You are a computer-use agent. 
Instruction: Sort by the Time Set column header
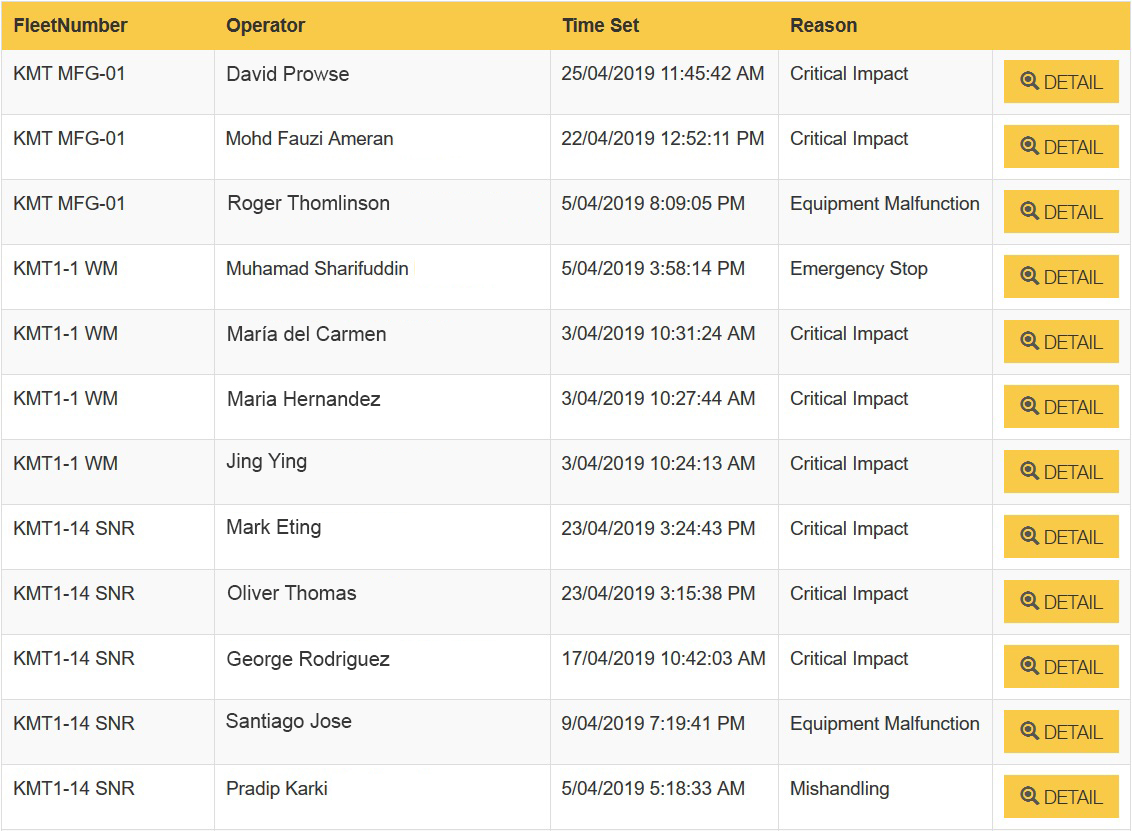[x=600, y=26]
